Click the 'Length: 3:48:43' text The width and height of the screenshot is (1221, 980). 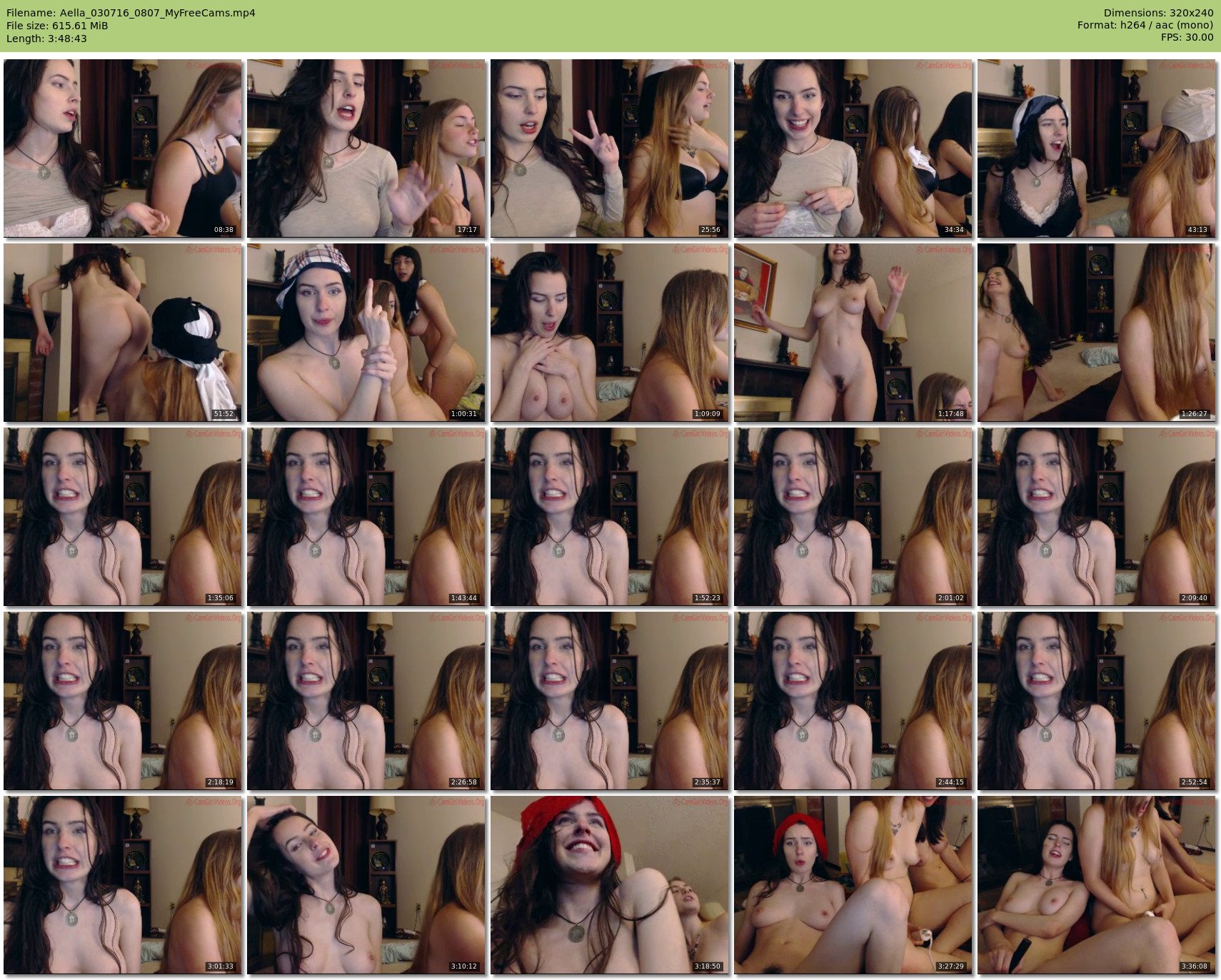46,39
